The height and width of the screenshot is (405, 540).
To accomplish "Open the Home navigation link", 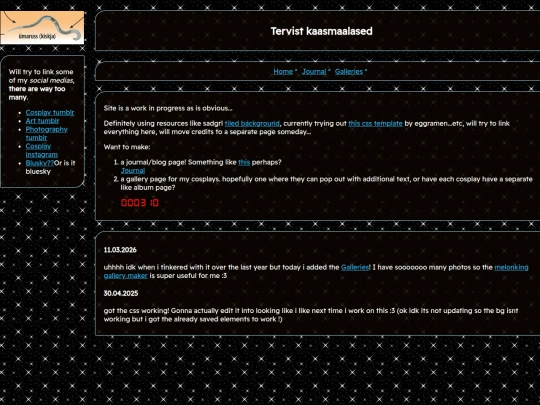I will [283, 72].
